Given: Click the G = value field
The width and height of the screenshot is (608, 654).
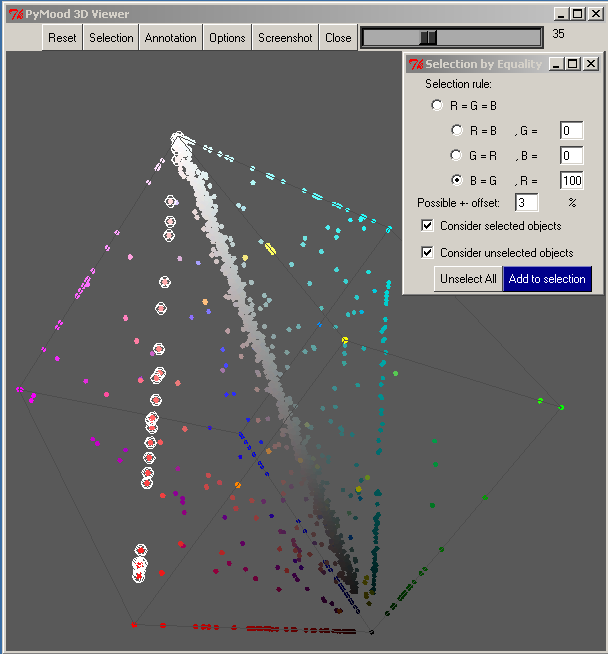Looking at the screenshot, I should pyautogui.click(x=571, y=131).
